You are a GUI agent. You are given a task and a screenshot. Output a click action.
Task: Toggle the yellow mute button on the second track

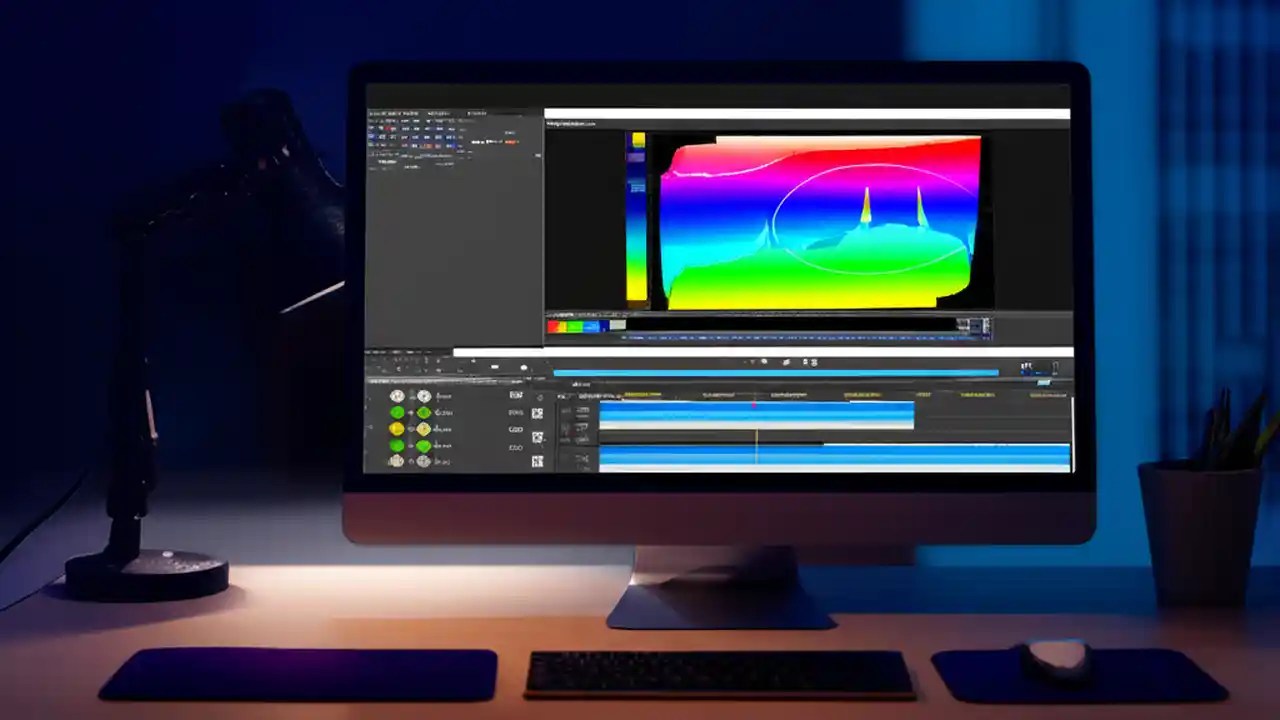click(396, 430)
